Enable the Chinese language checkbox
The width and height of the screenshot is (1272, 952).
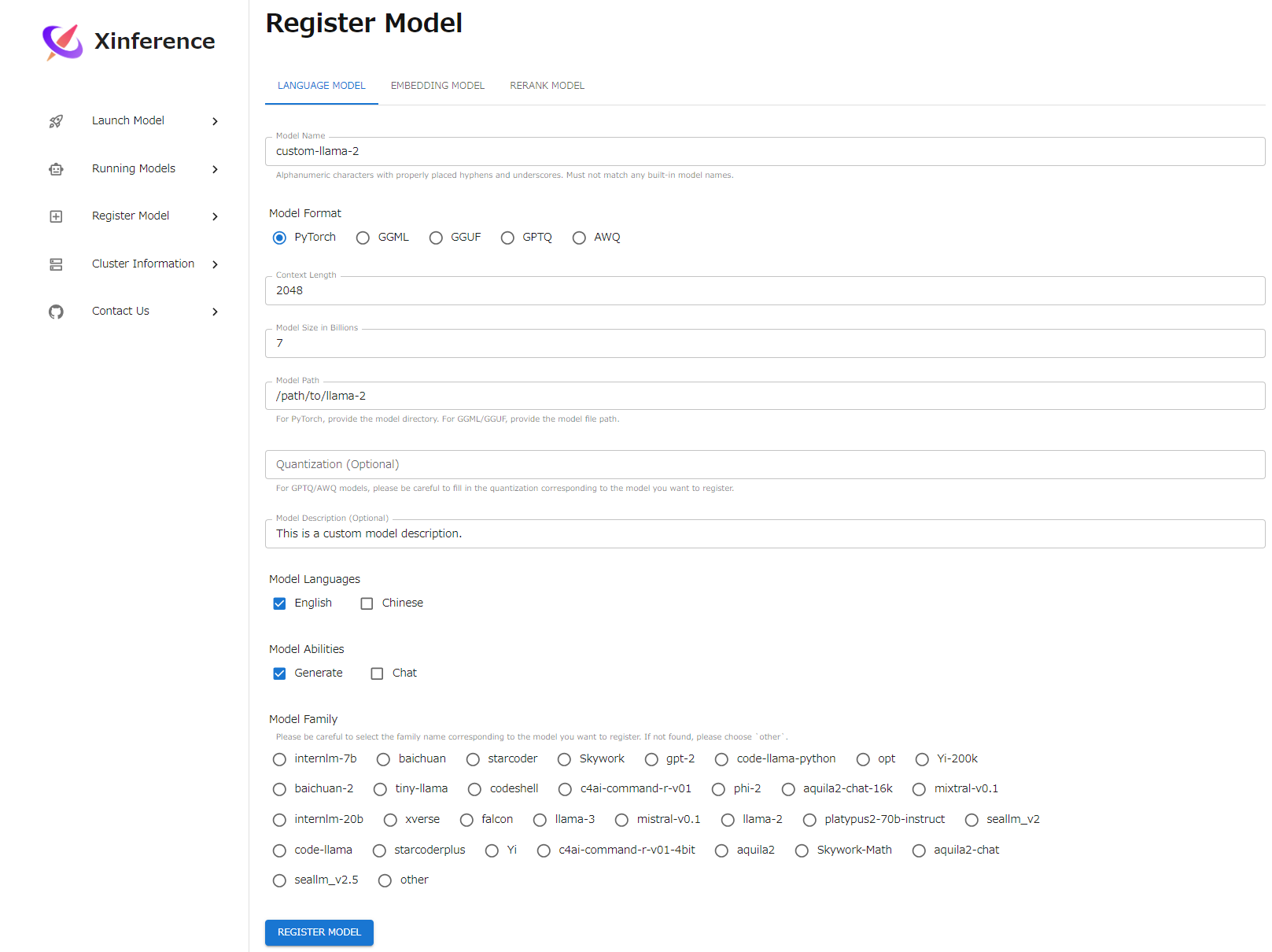click(x=367, y=603)
